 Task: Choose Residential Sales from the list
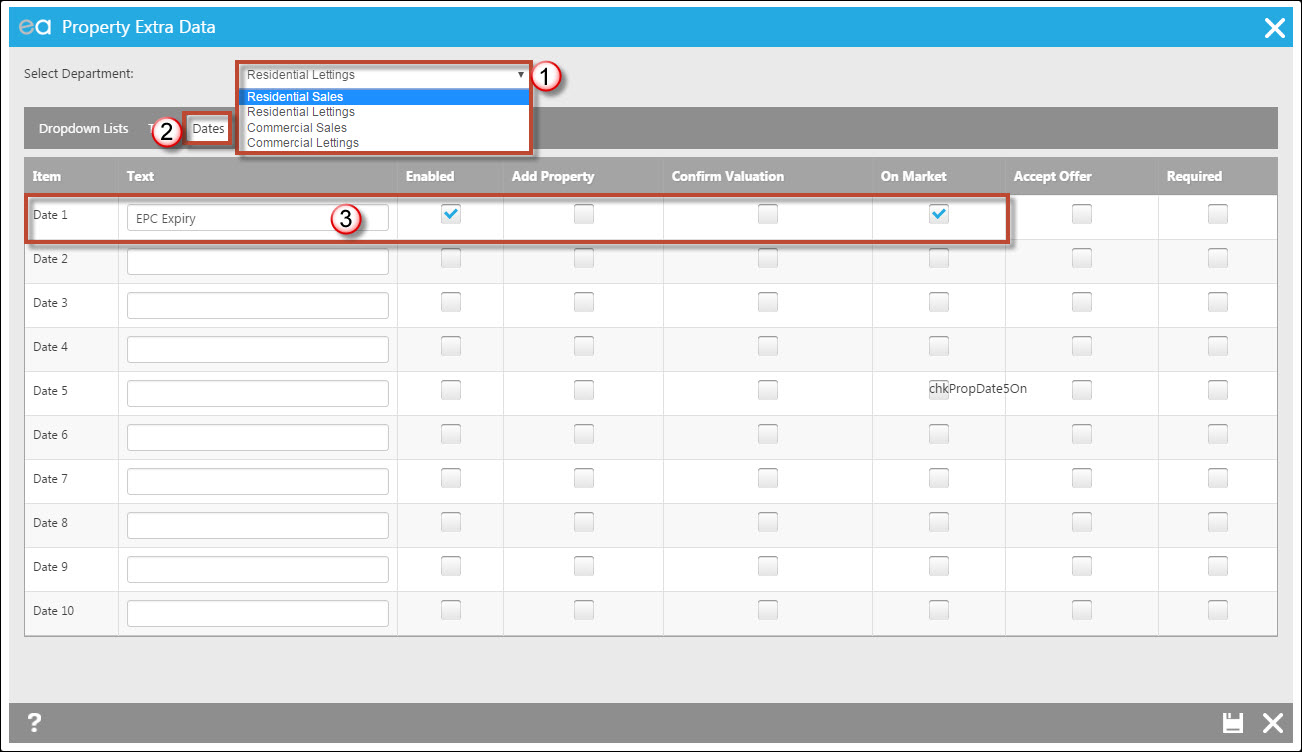click(385, 97)
